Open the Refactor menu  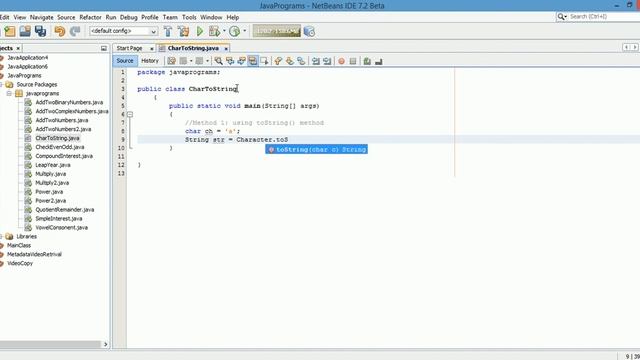pos(90,17)
